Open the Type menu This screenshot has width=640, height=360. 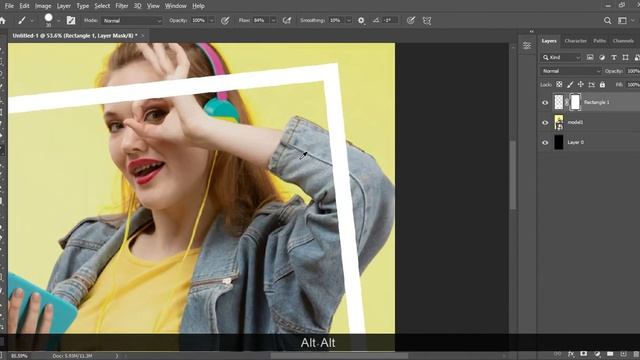pyautogui.click(x=82, y=6)
